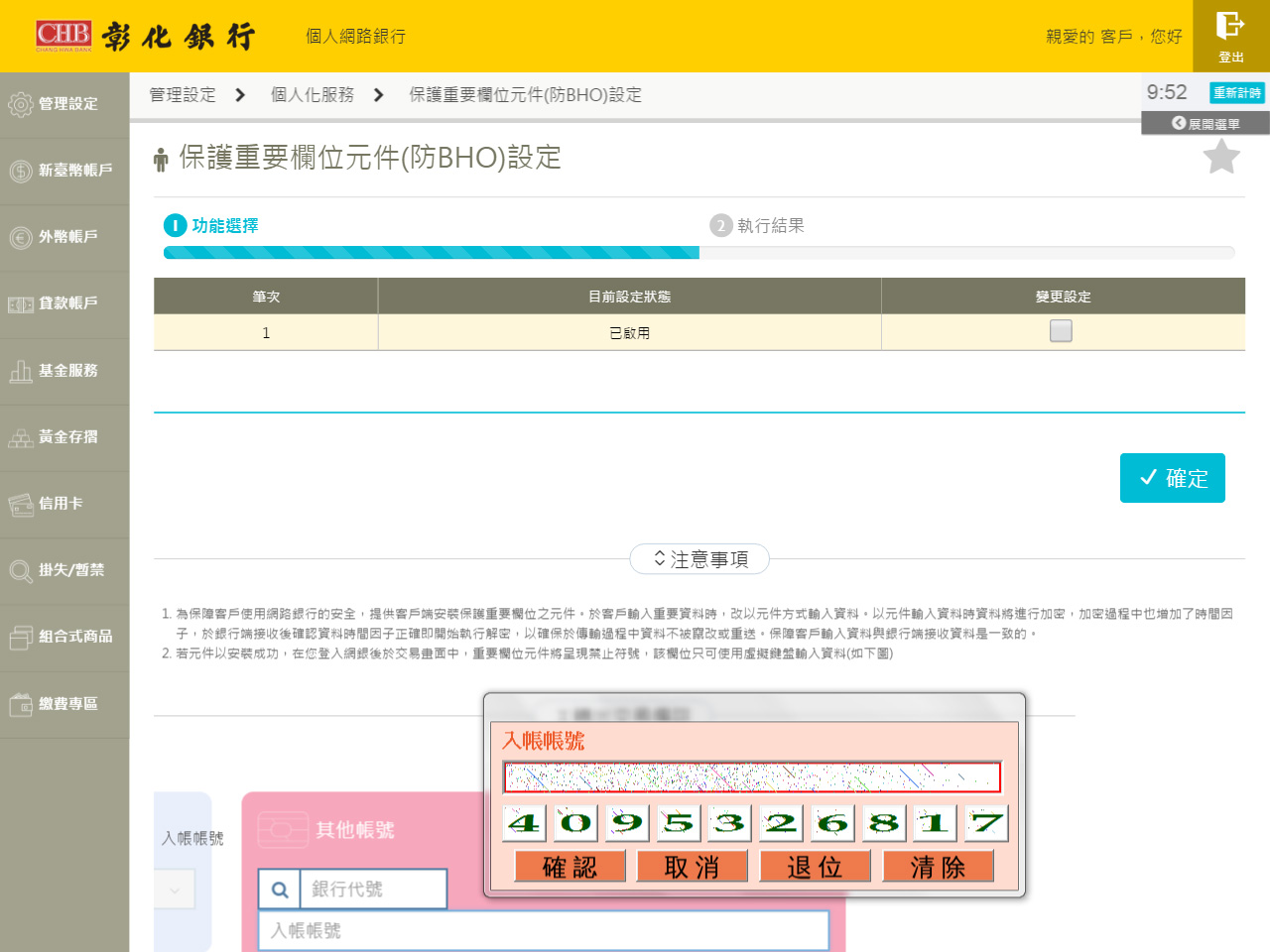Image resolution: width=1270 pixels, height=952 pixels.
Task: Open 新臺幣帳戶 sidebar icon
Action: [x=21, y=171]
